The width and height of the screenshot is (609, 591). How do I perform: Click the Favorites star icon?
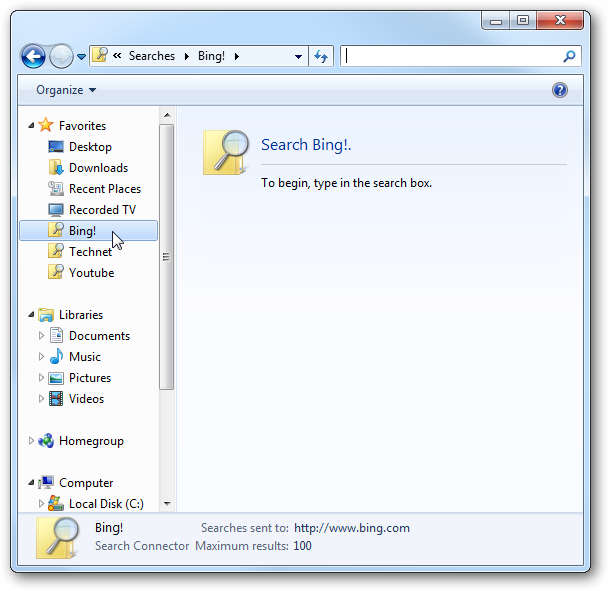46,125
